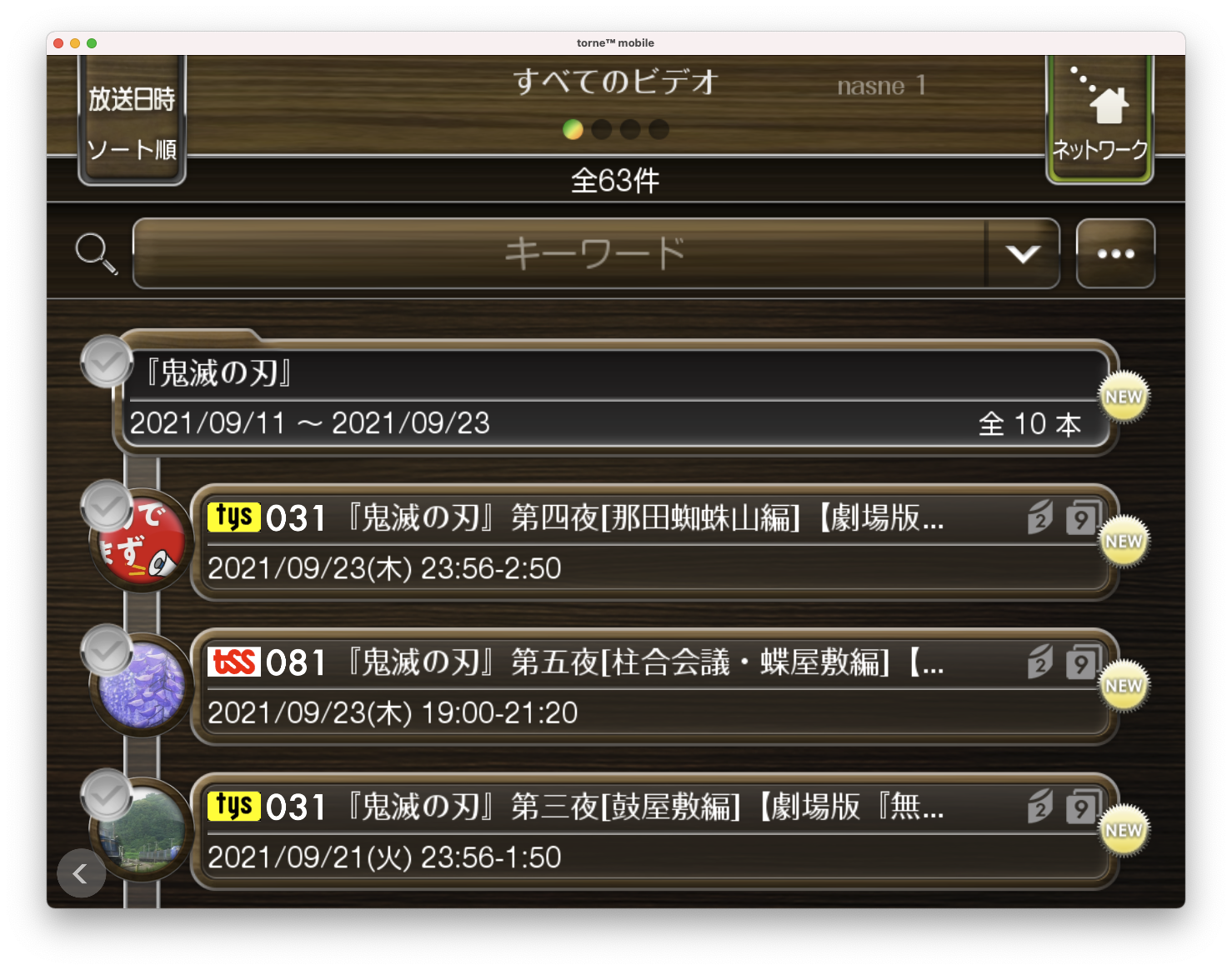Click the NEW badge on 第五夜 recording
This screenshot has height=970, width=1232.
[1124, 686]
